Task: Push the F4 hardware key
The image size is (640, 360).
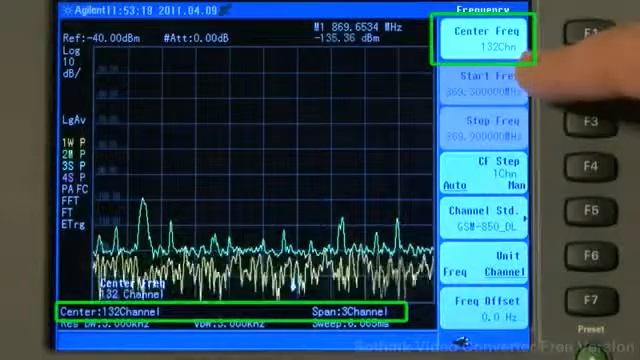Action: (591, 167)
